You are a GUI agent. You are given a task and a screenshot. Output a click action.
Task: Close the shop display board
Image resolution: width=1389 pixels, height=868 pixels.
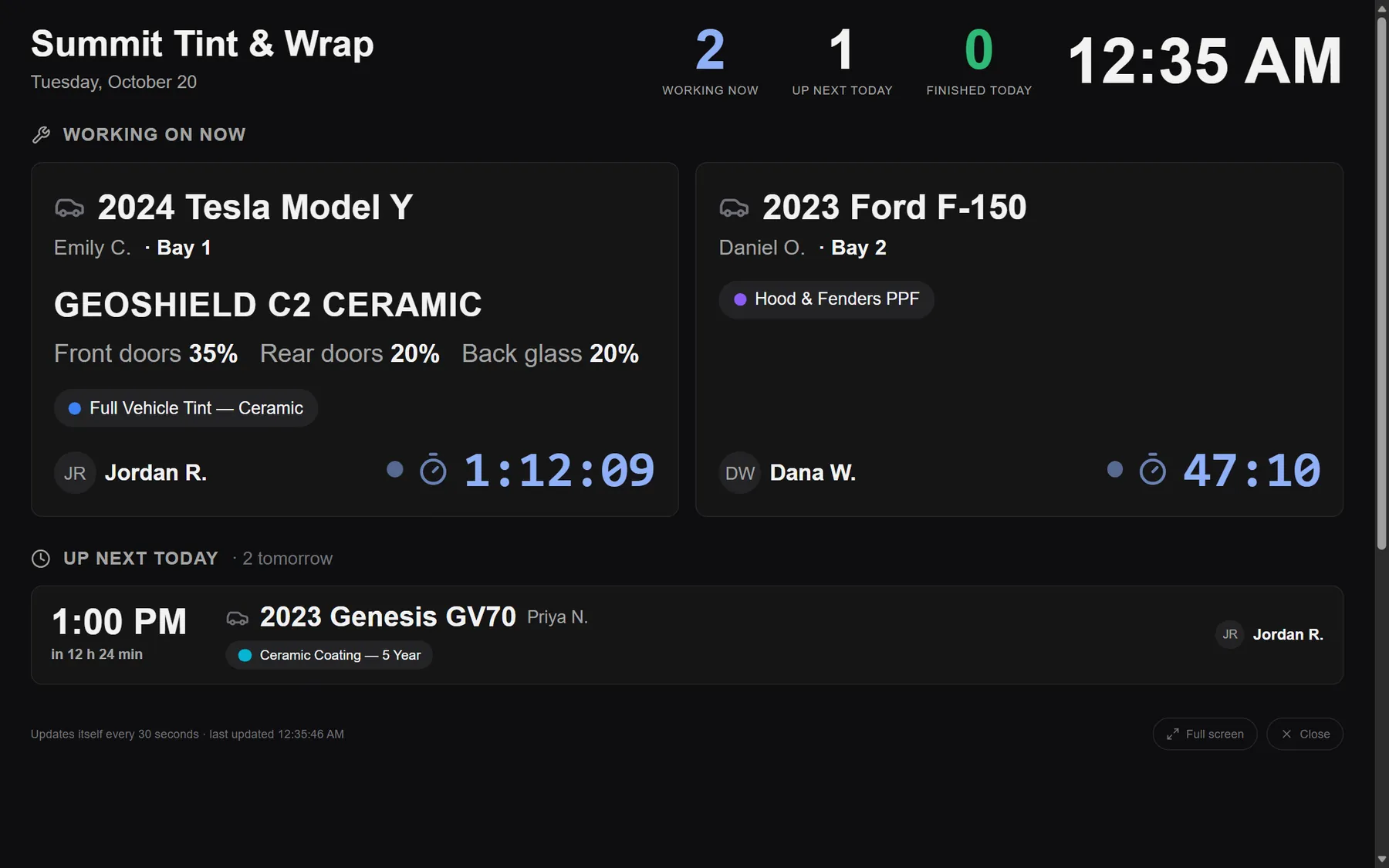(x=1305, y=735)
